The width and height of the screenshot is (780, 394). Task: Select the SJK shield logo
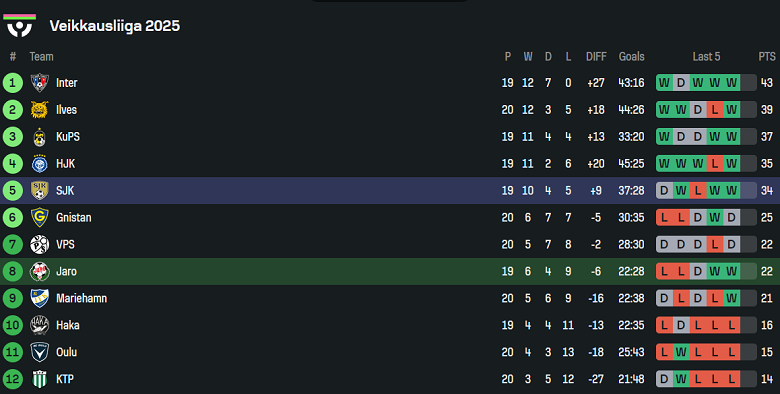click(39, 190)
